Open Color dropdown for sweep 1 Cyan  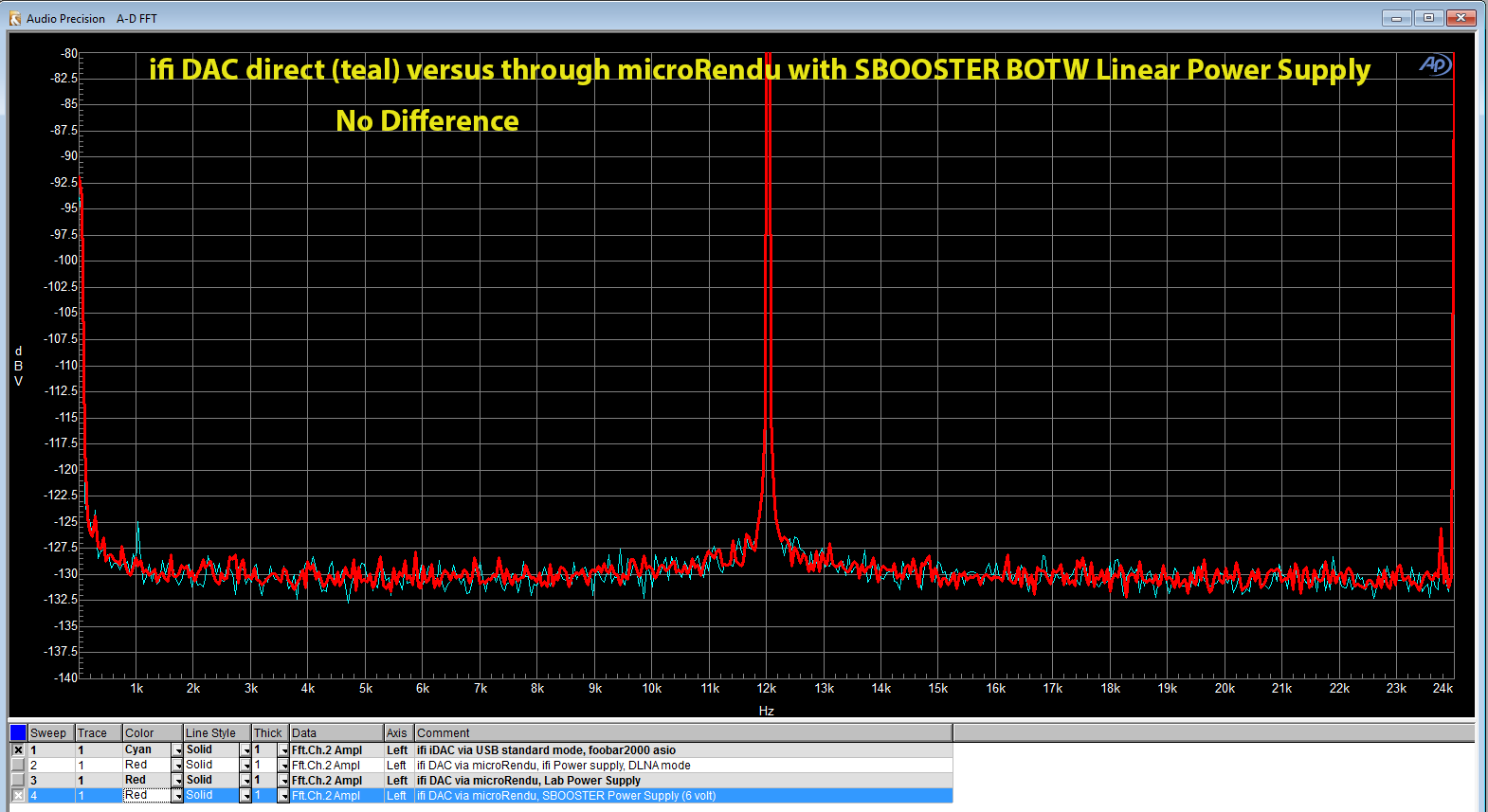point(177,750)
